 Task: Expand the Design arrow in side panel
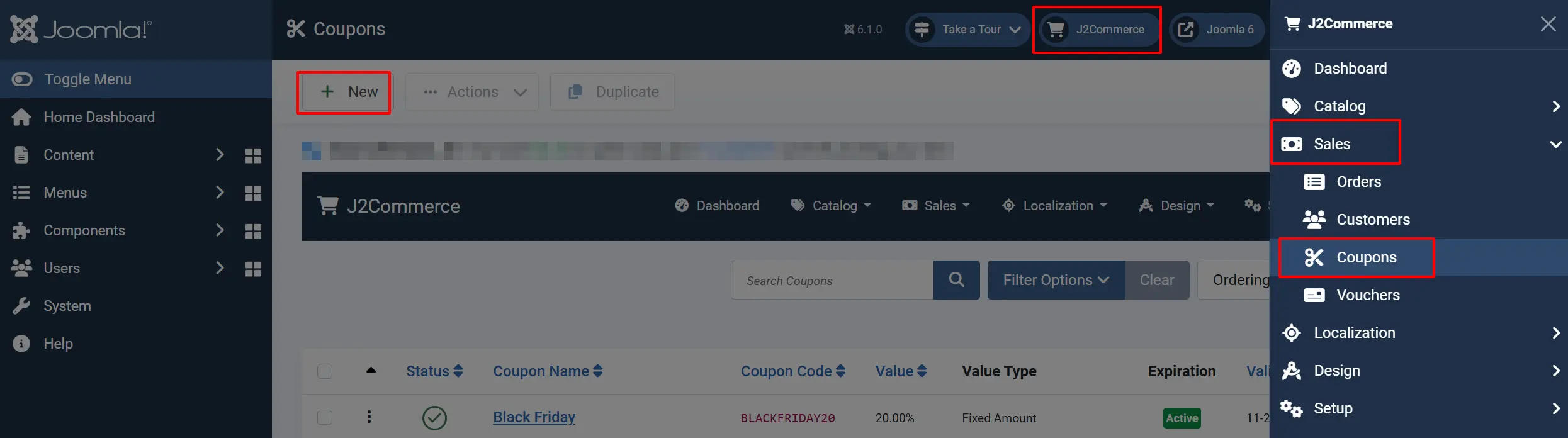click(x=1555, y=371)
